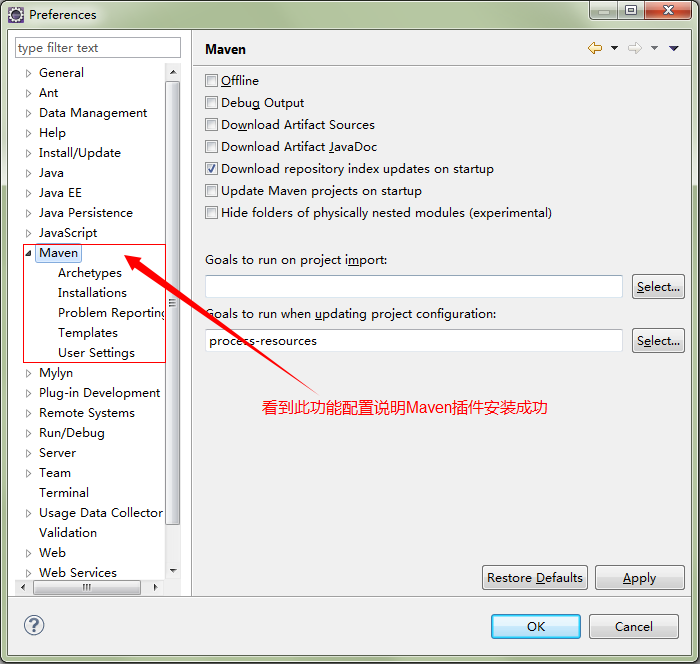This screenshot has height=664, width=700.
Task: Enable the Offline checkbox
Action: tap(211, 81)
